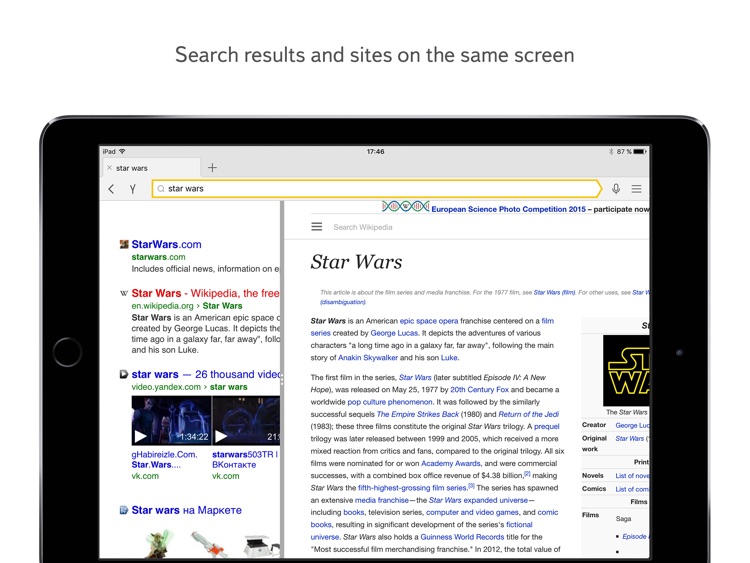
Task: Tap the Yandex Y logo button
Action: (133, 189)
